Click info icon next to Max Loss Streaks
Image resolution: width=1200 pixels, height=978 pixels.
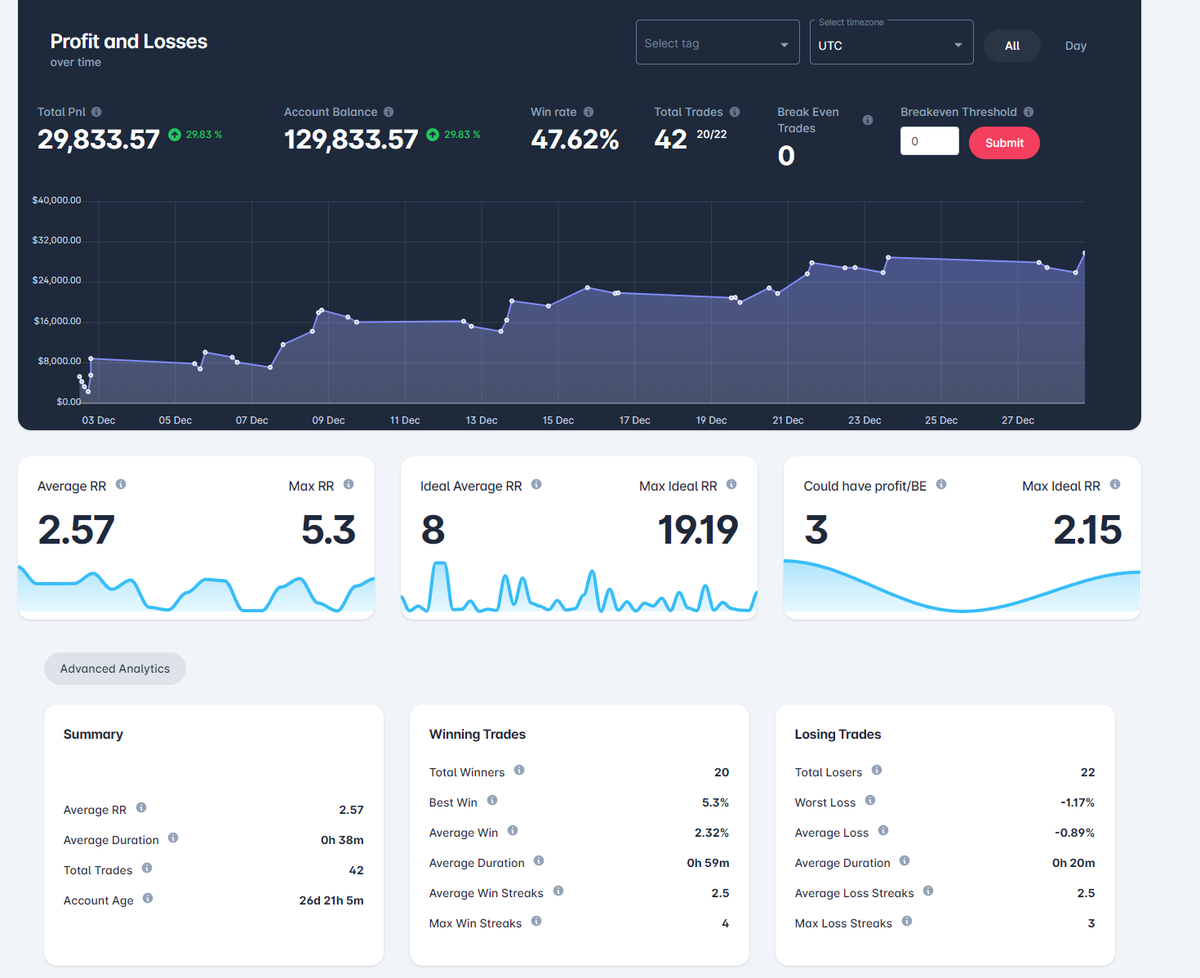pyautogui.click(x=906, y=921)
